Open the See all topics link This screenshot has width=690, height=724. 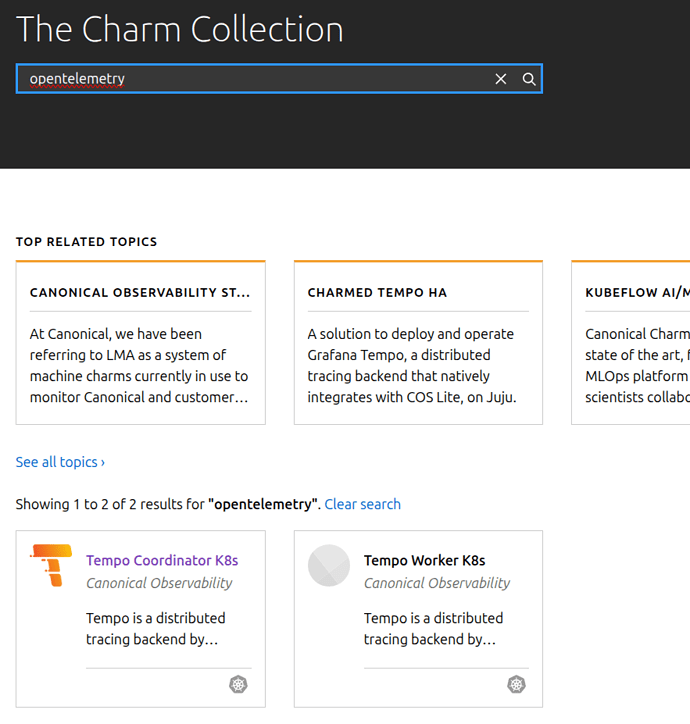click(x=60, y=462)
